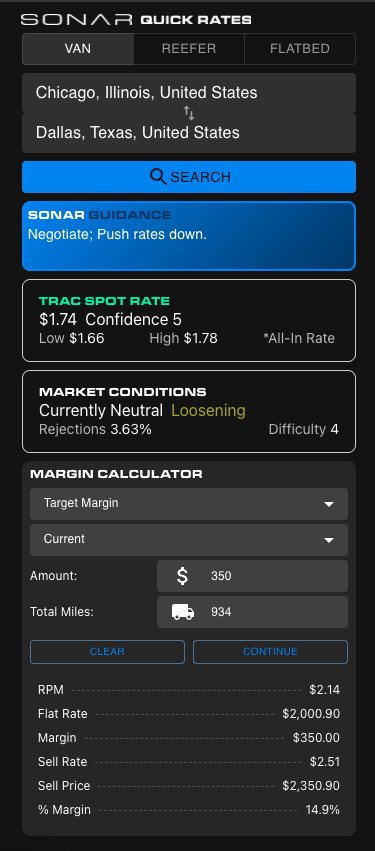Open the Current dropdown arrow

[x=328, y=540]
